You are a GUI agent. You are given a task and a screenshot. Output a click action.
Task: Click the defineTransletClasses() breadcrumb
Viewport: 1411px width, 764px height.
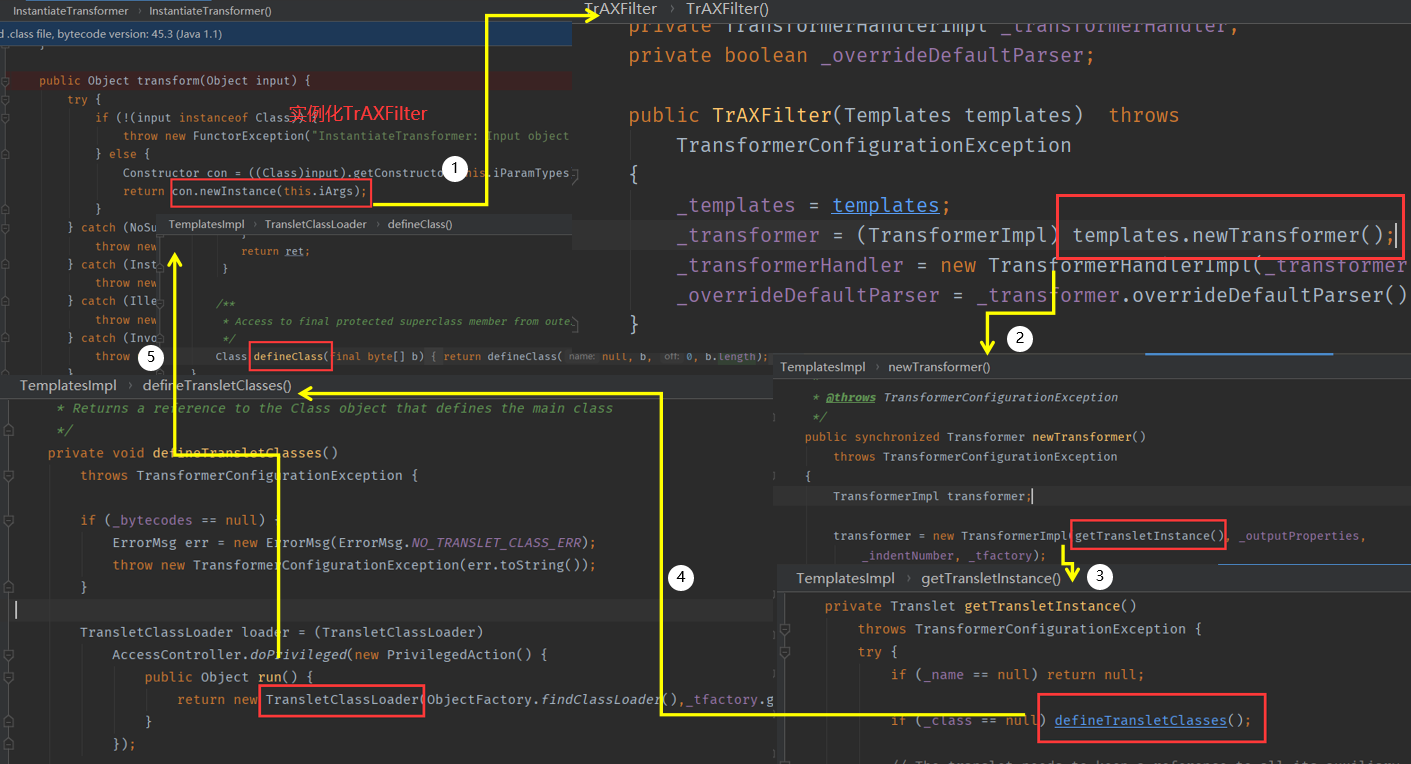(217, 385)
